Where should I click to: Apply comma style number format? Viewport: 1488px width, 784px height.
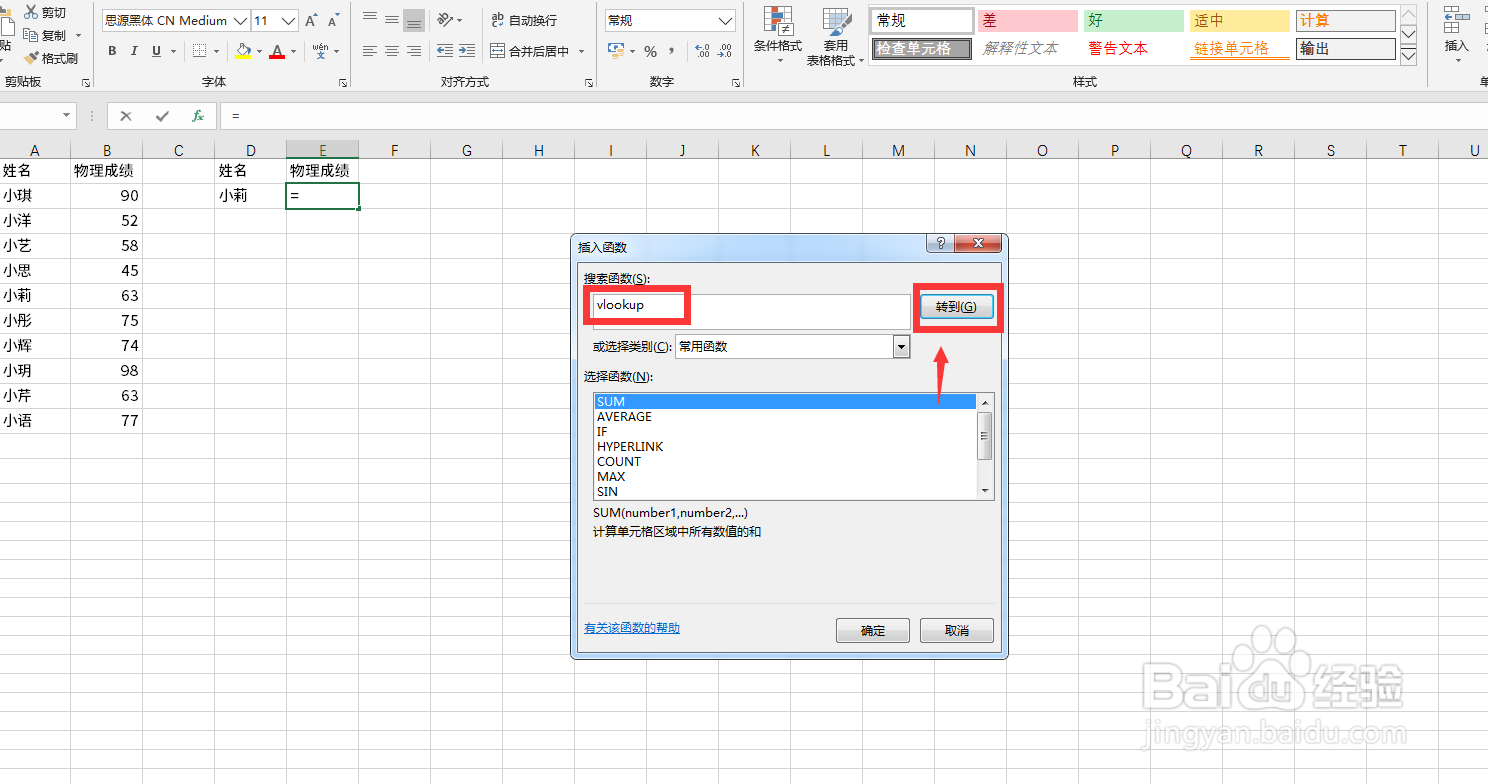tap(672, 51)
